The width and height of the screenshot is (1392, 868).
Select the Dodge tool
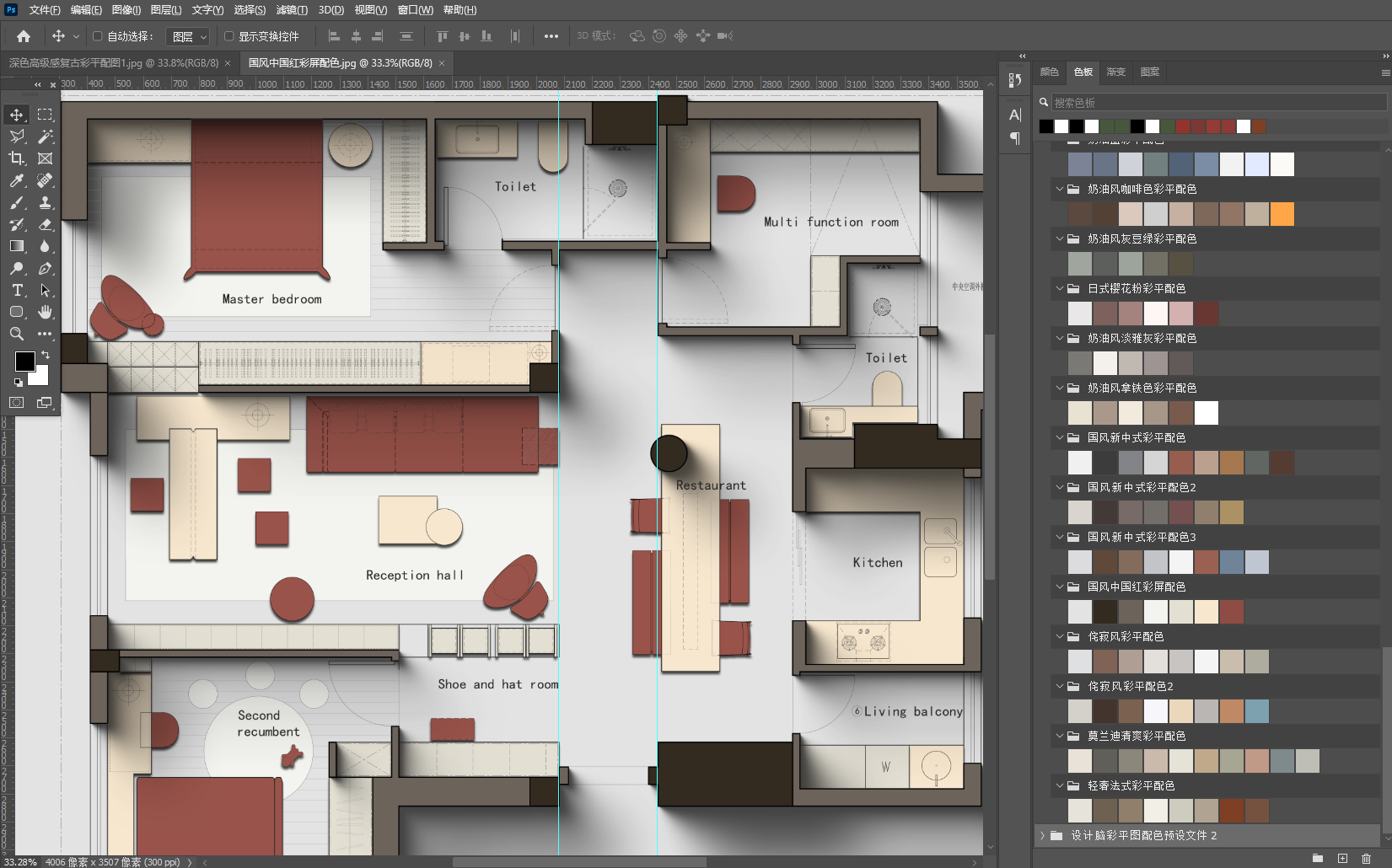(x=17, y=268)
